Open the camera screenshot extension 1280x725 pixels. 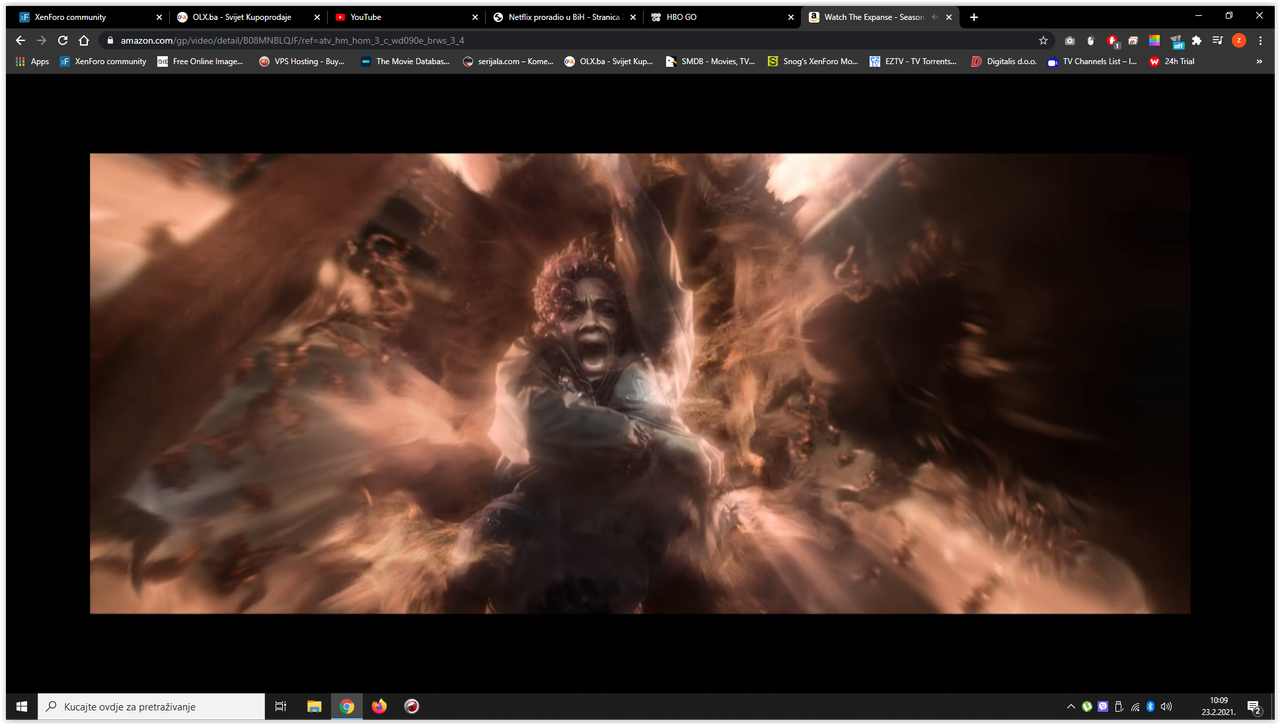click(x=1070, y=41)
